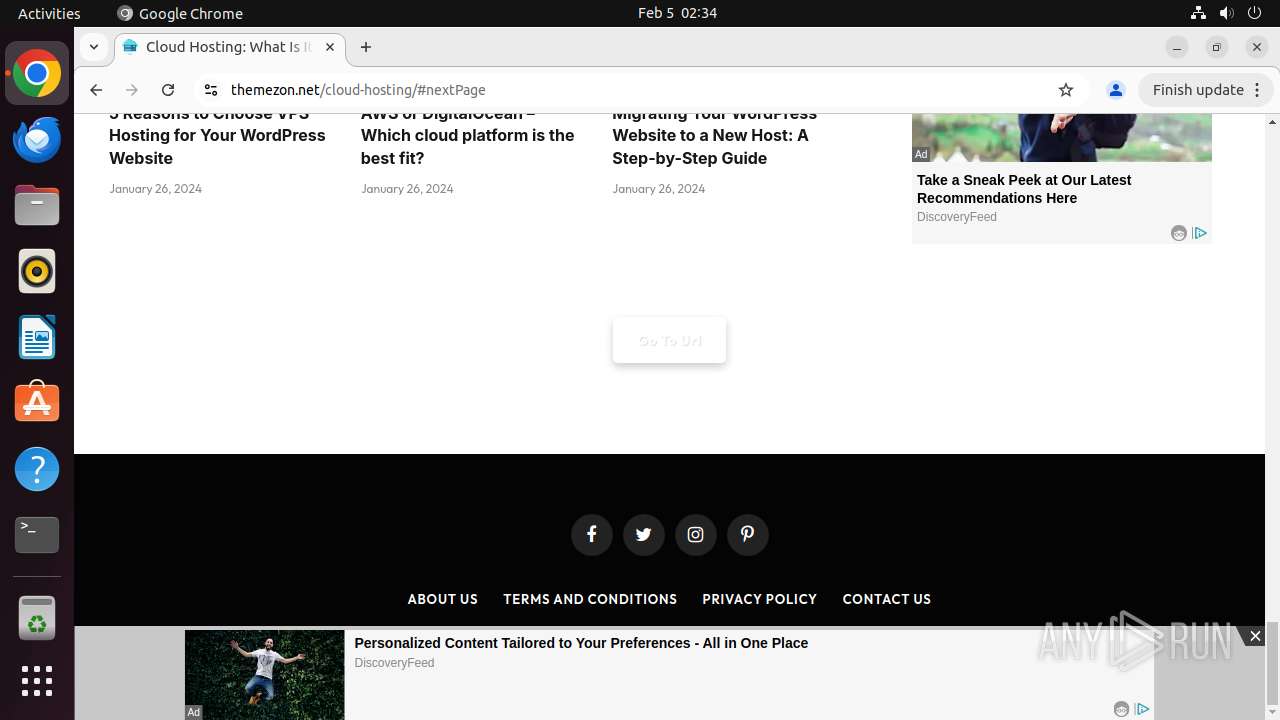Open Ubuntu Software from the dock
The height and width of the screenshot is (720, 1280).
coord(37,403)
